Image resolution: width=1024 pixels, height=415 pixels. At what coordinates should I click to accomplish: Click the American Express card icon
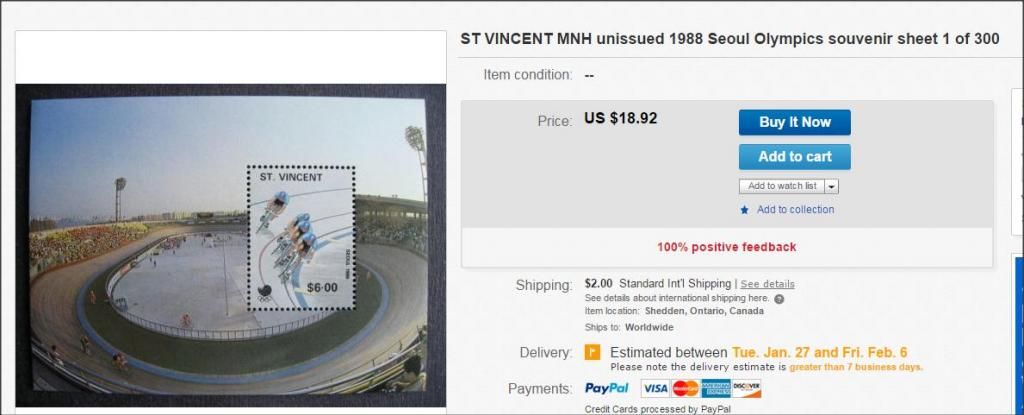click(716, 389)
